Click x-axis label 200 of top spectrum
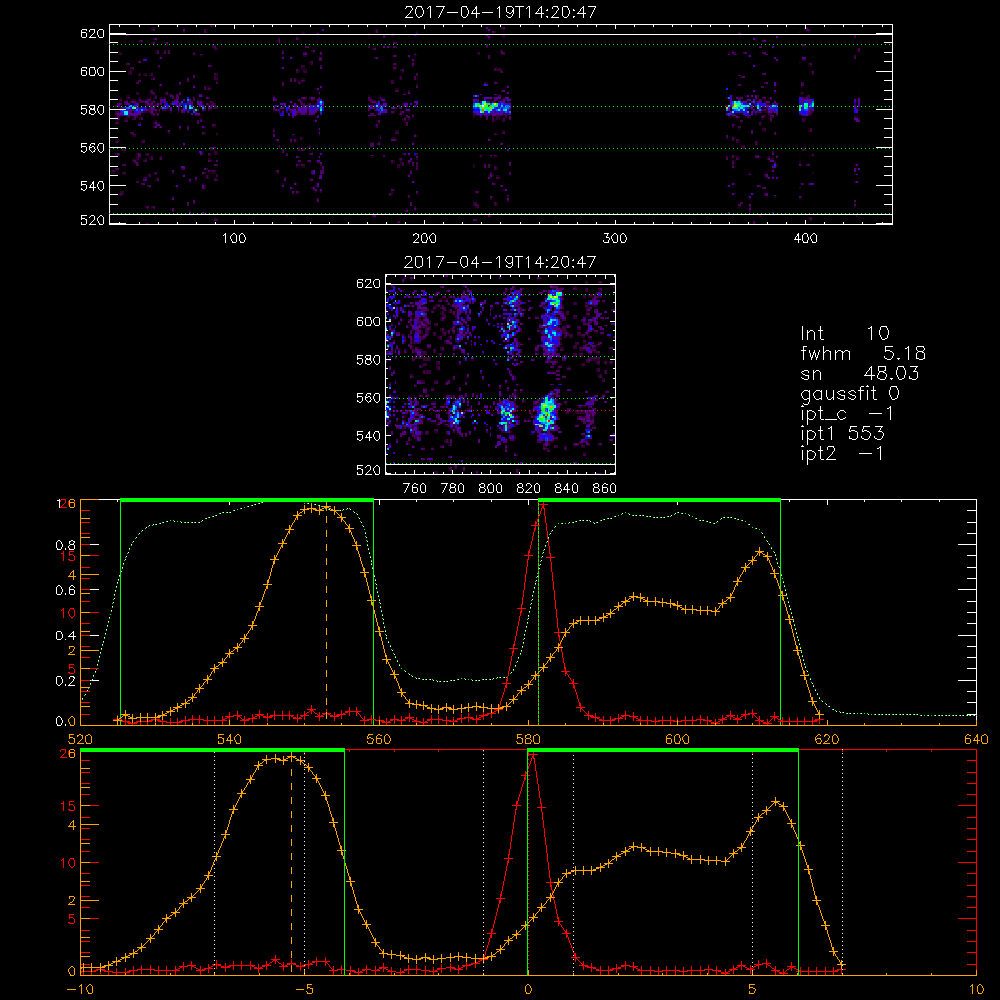 tap(424, 239)
